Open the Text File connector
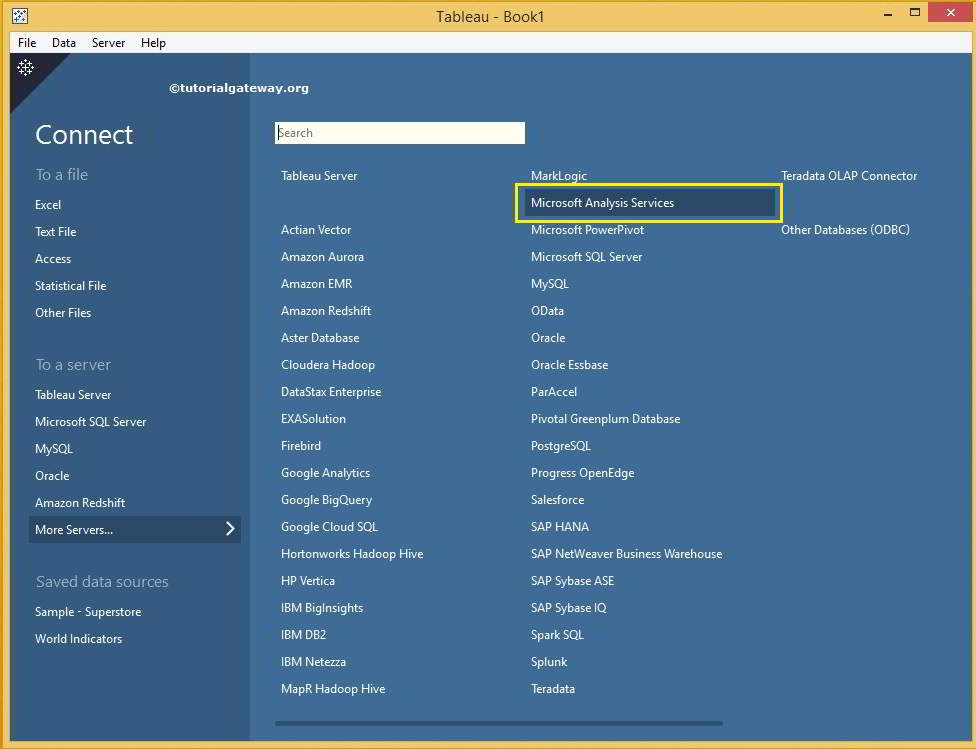 coord(56,231)
